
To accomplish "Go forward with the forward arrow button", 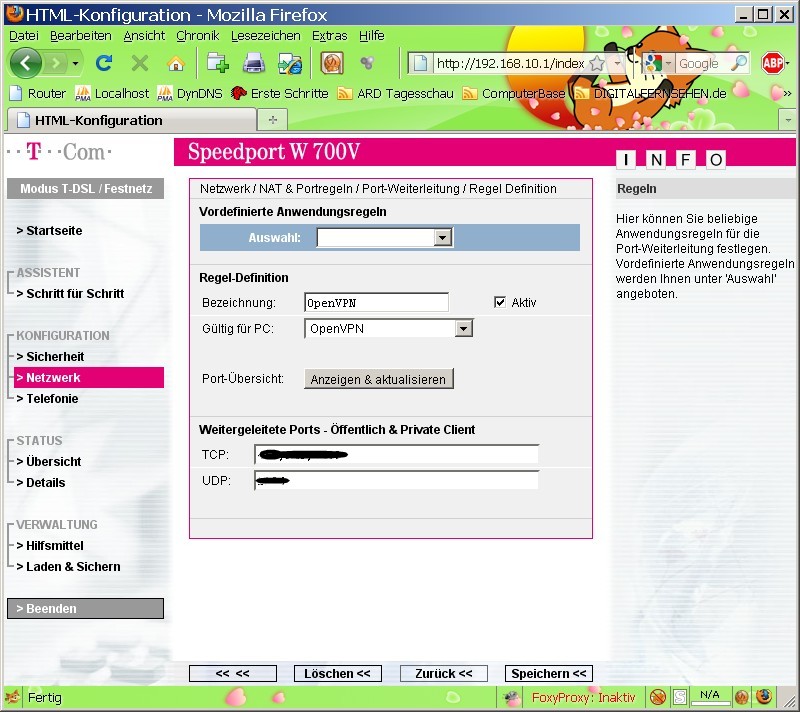I will [56, 64].
